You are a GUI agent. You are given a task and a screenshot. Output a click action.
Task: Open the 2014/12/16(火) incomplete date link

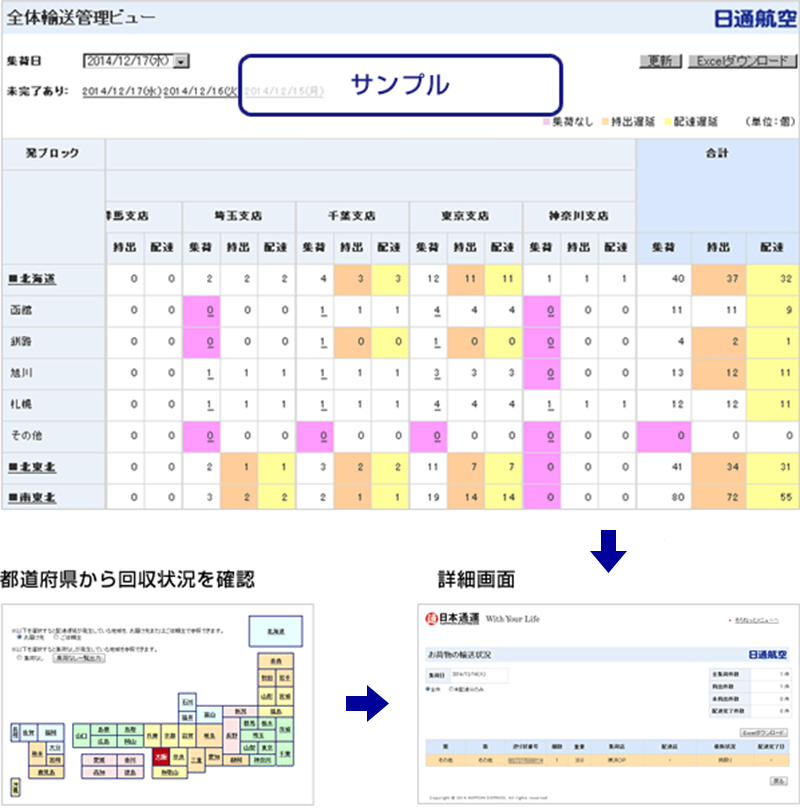pyautogui.click(x=200, y=91)
